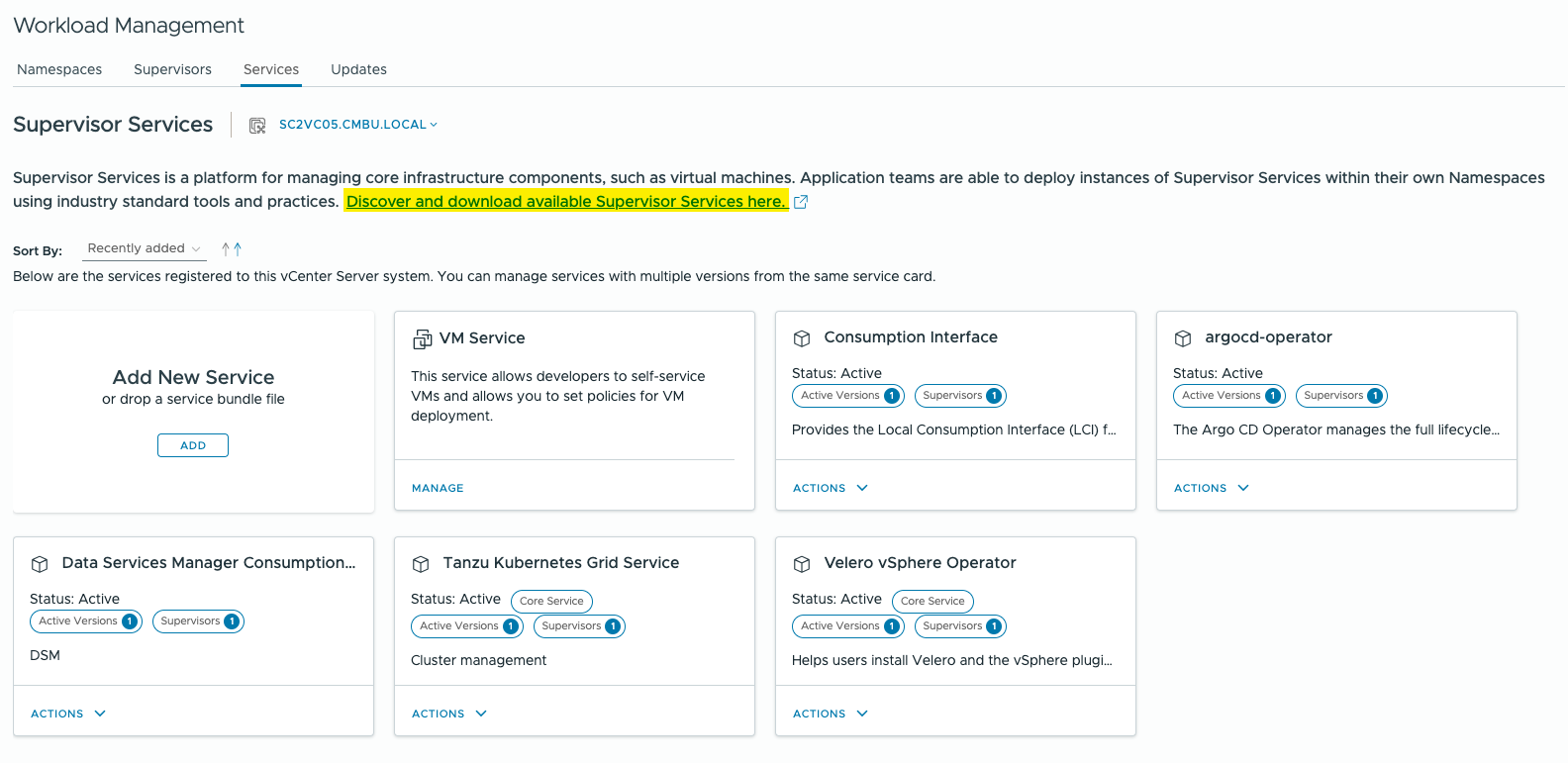Image resolution: width=1568 pixels, height=763 pixels.
Task: Click the Consumption Interface card title
Action: [x=911, y=337]
